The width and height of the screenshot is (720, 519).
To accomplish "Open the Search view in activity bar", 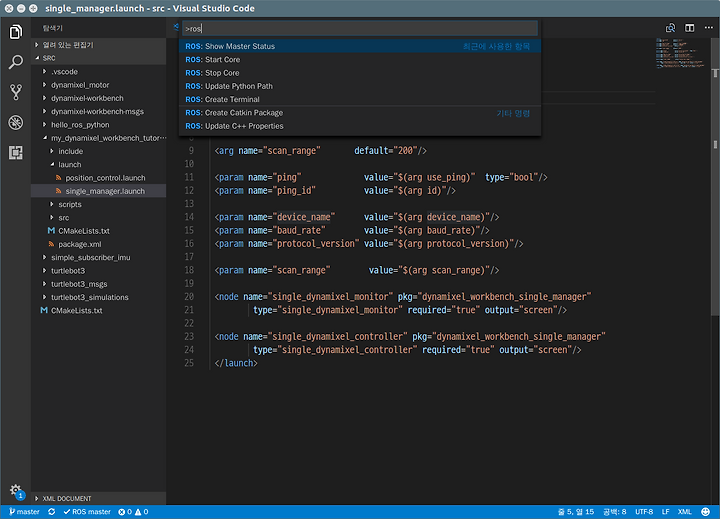I will click(16, 62).
